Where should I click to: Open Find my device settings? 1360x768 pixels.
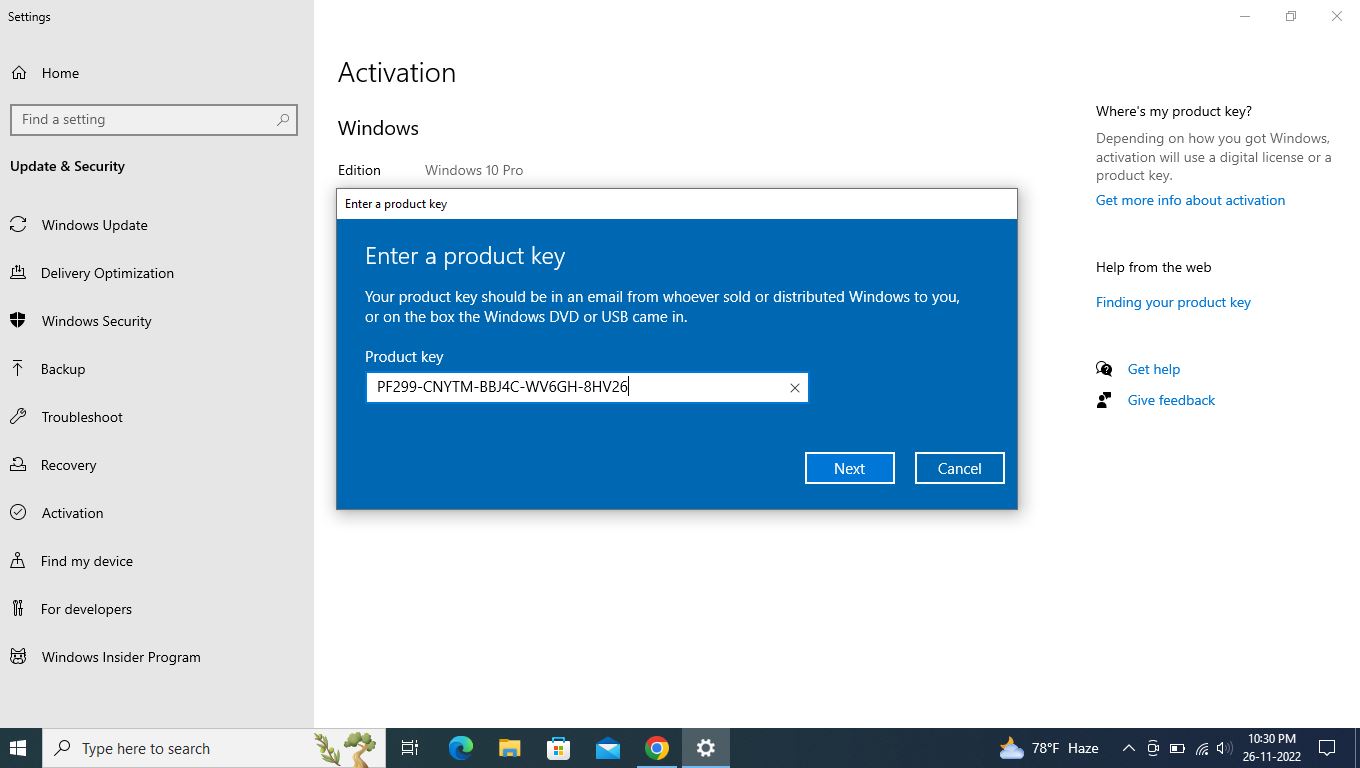click(86, 561)
